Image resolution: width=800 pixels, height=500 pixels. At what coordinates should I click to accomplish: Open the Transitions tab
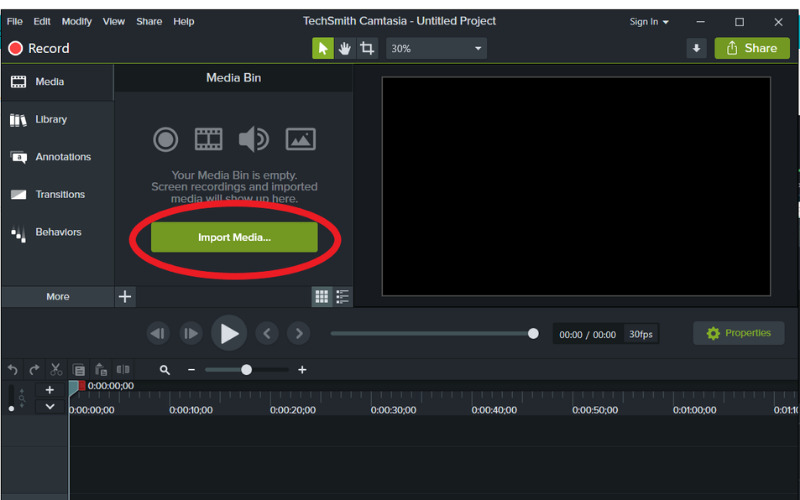57,194
